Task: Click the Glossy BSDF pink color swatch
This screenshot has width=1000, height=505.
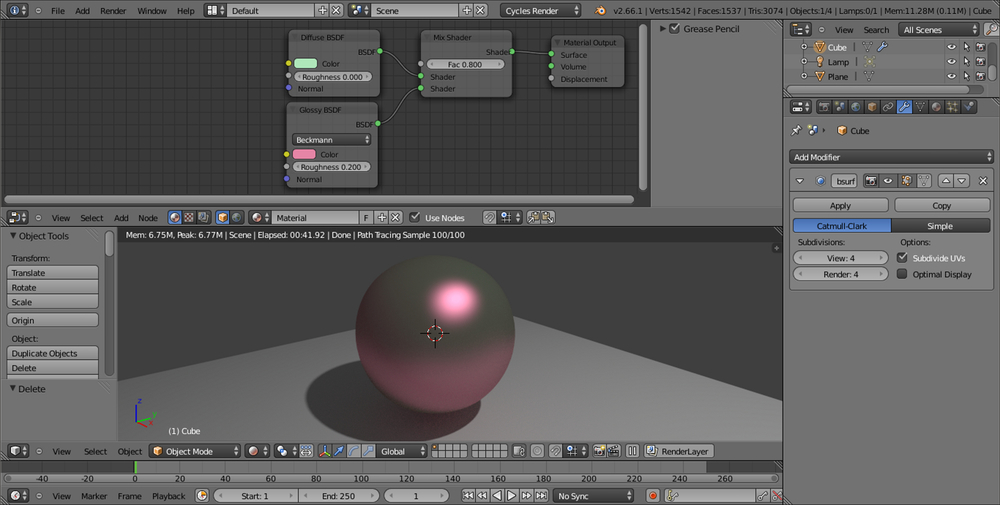Action: point(304,155)
